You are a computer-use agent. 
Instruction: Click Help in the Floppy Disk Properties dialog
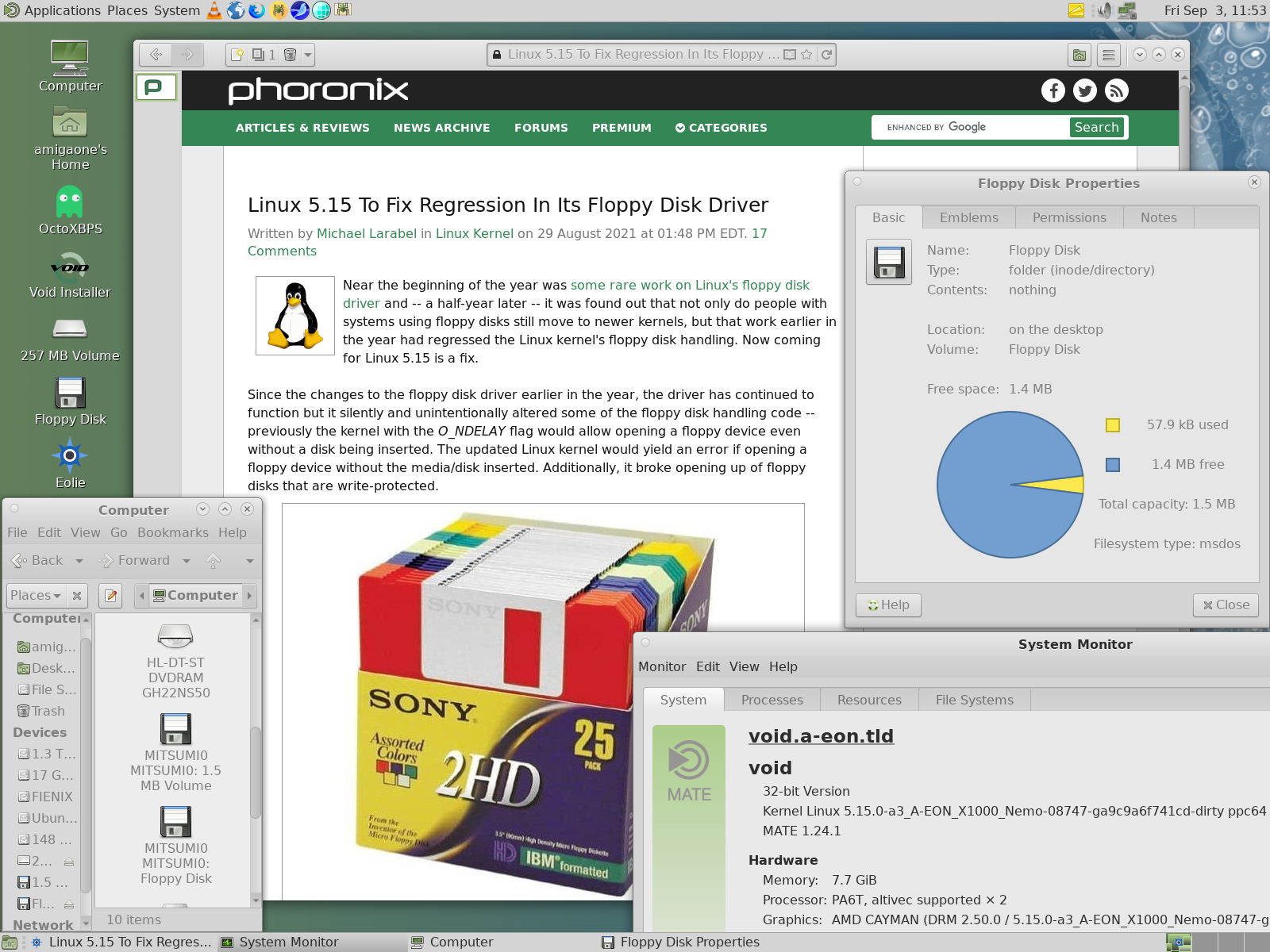(x=888, y=605)
